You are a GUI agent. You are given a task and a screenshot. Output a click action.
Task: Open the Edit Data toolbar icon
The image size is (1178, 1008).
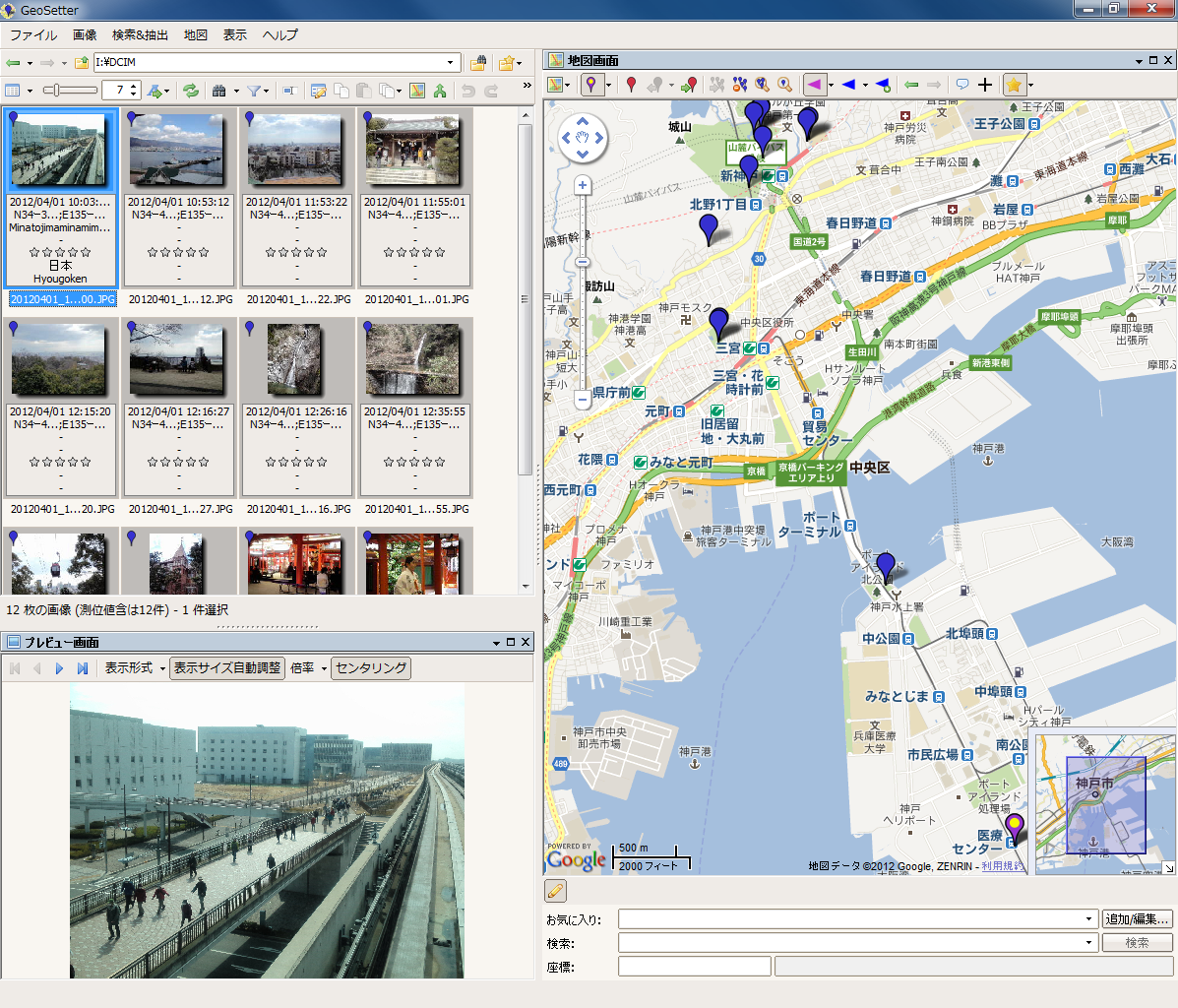click(x=318, y=89)
